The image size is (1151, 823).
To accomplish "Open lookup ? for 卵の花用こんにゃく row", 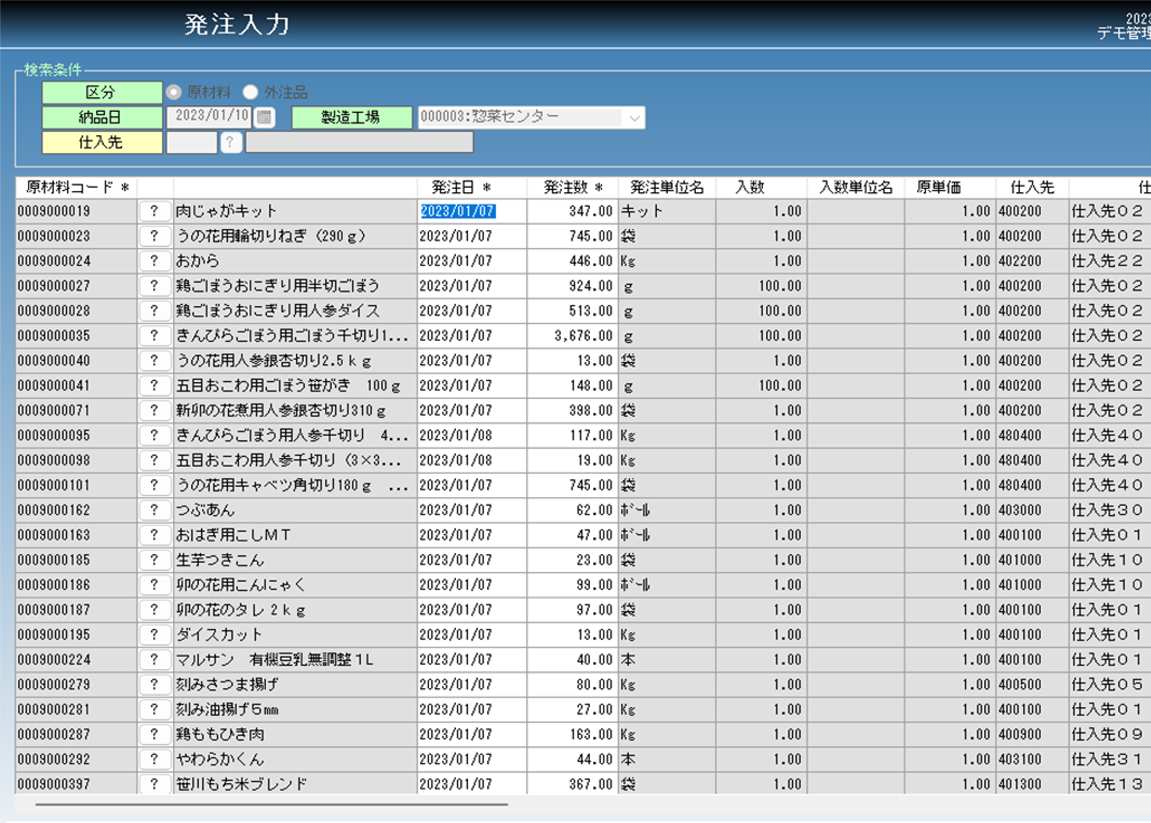I will point(154,585).
